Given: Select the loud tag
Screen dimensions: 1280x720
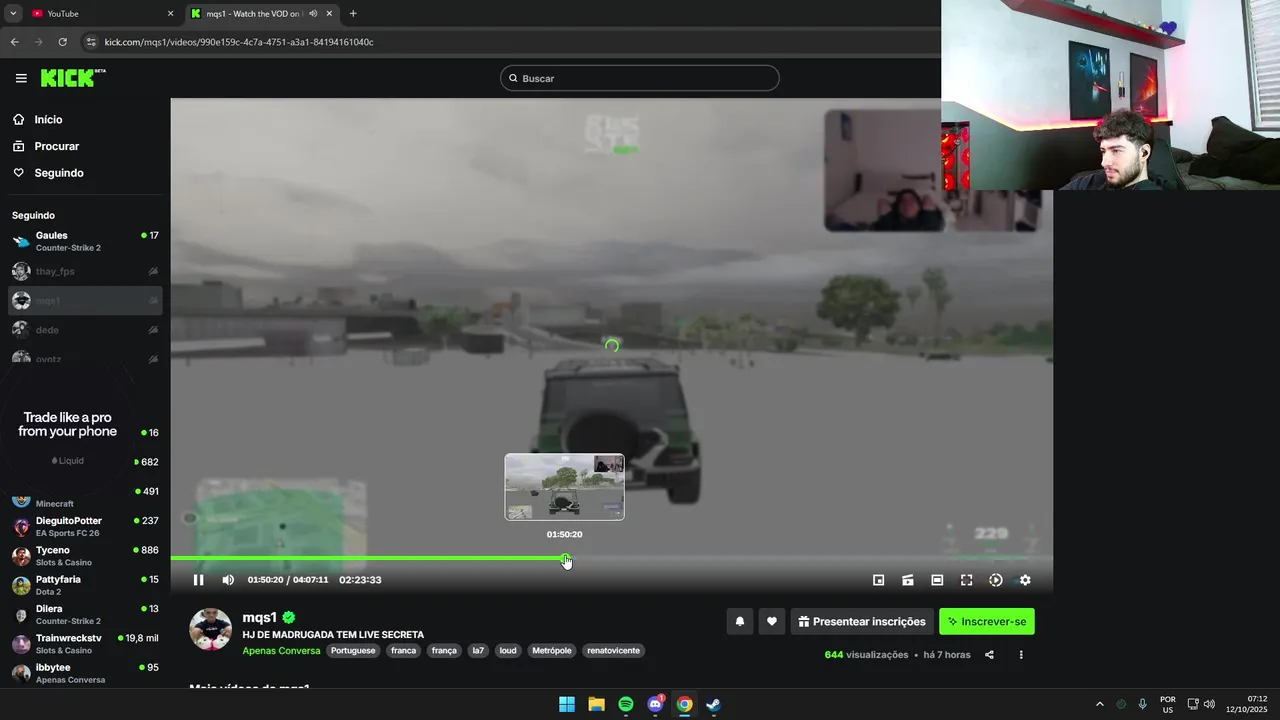Looking at the screenshot, I should click(508, 651).
